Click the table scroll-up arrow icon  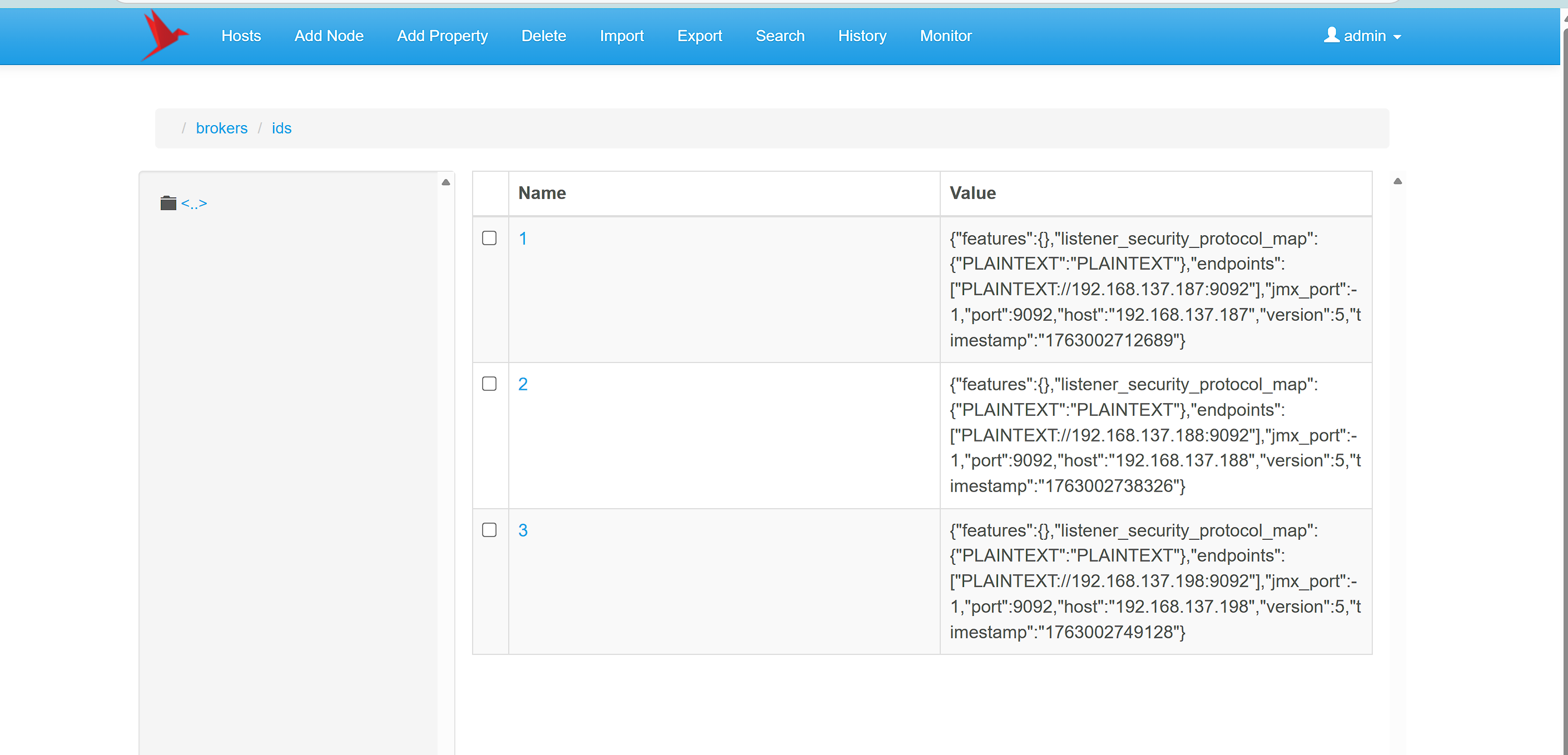(1397, 181)
